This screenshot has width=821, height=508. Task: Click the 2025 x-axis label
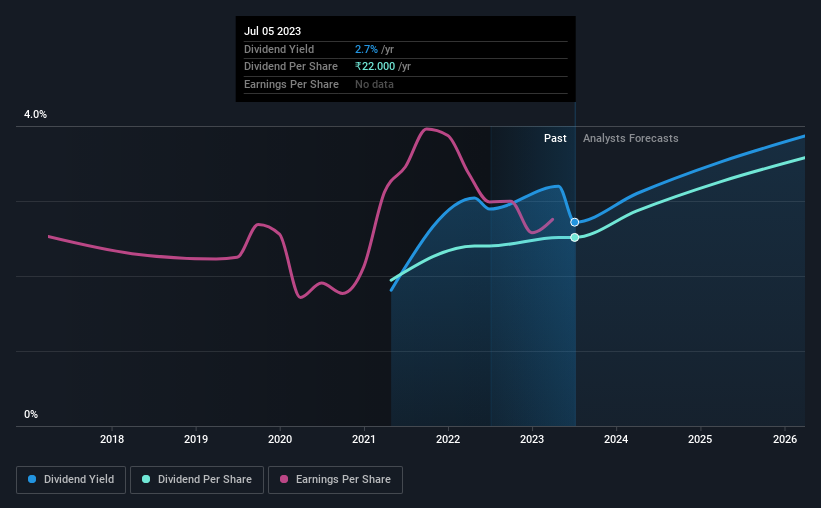tap(700, 439)
